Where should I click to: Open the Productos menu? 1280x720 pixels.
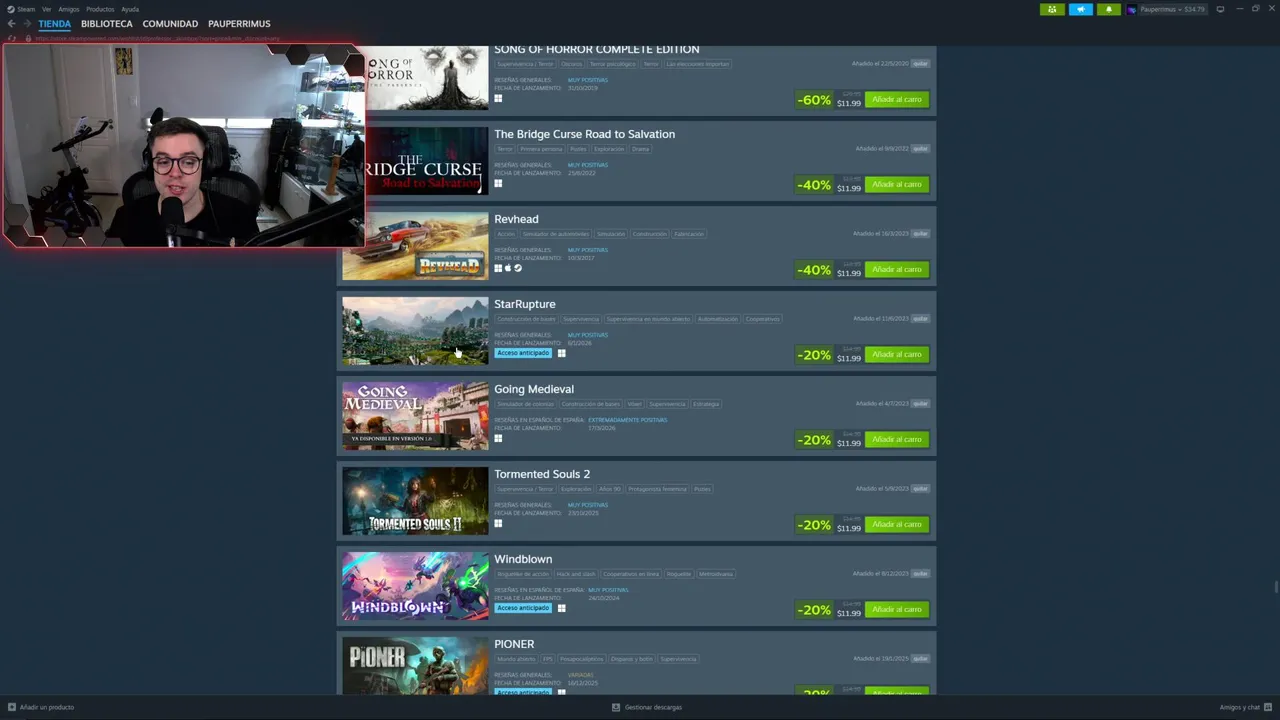[x=100, y=9]
